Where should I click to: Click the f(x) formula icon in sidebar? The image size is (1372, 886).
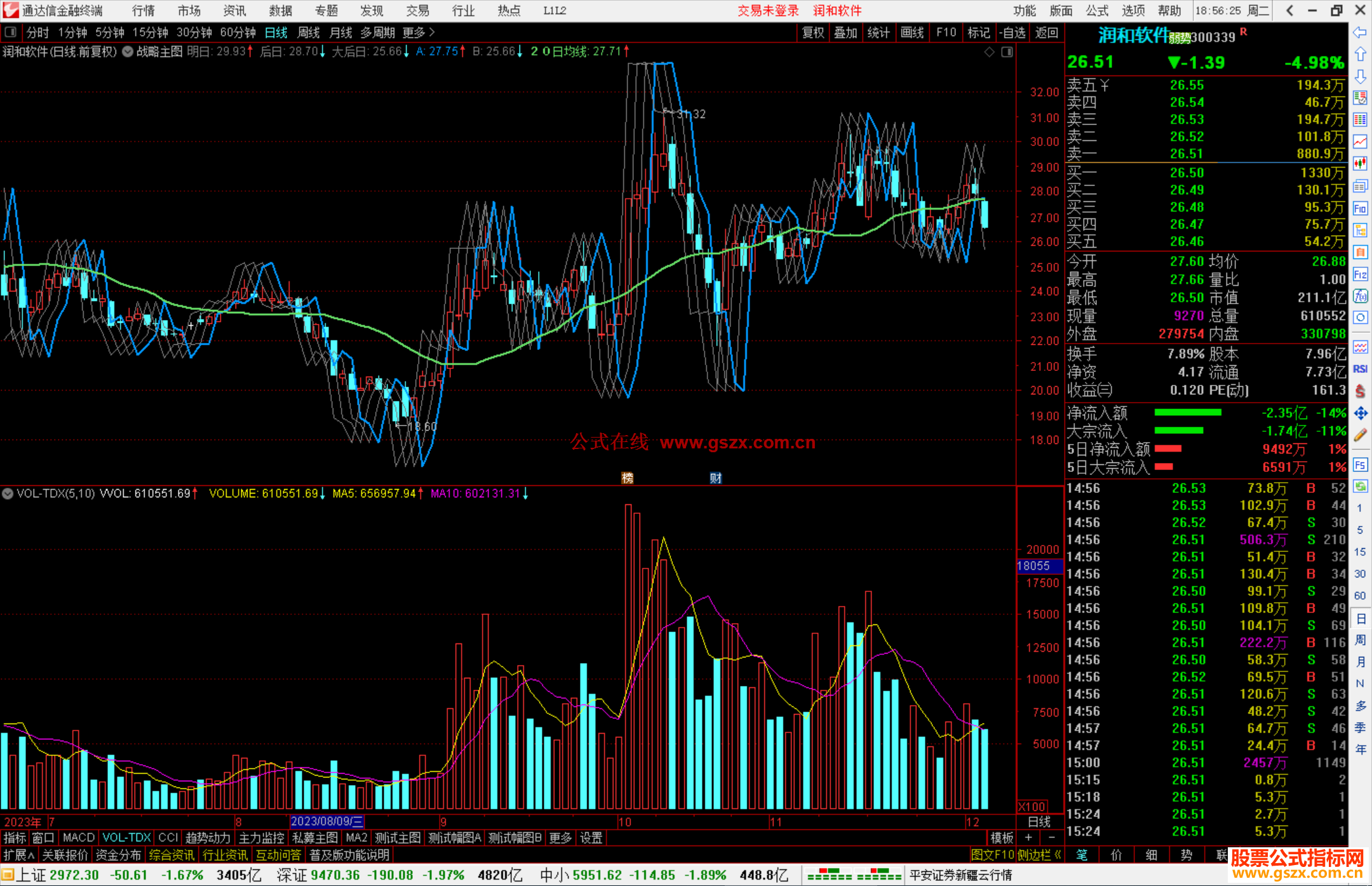1360,297
